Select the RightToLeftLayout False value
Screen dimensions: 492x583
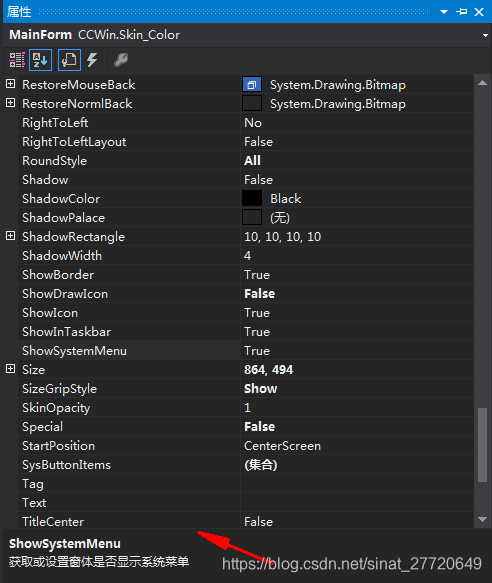pyautogui.click(x=258, y=142)
